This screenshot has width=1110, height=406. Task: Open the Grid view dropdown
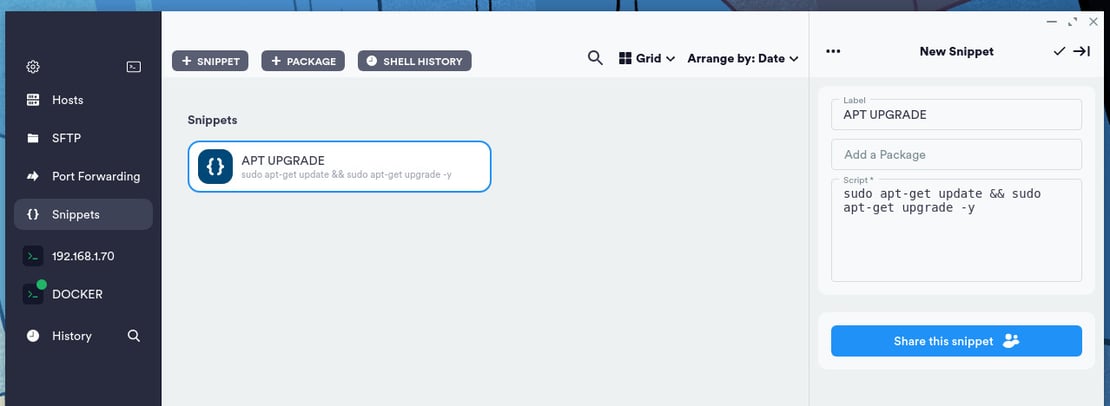pos(647,59)
